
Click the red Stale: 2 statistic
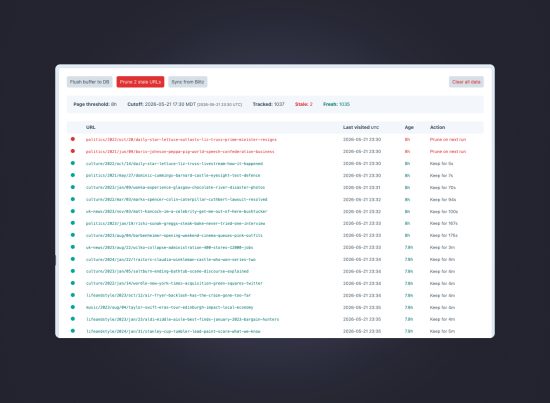click(x=304, y=104)
